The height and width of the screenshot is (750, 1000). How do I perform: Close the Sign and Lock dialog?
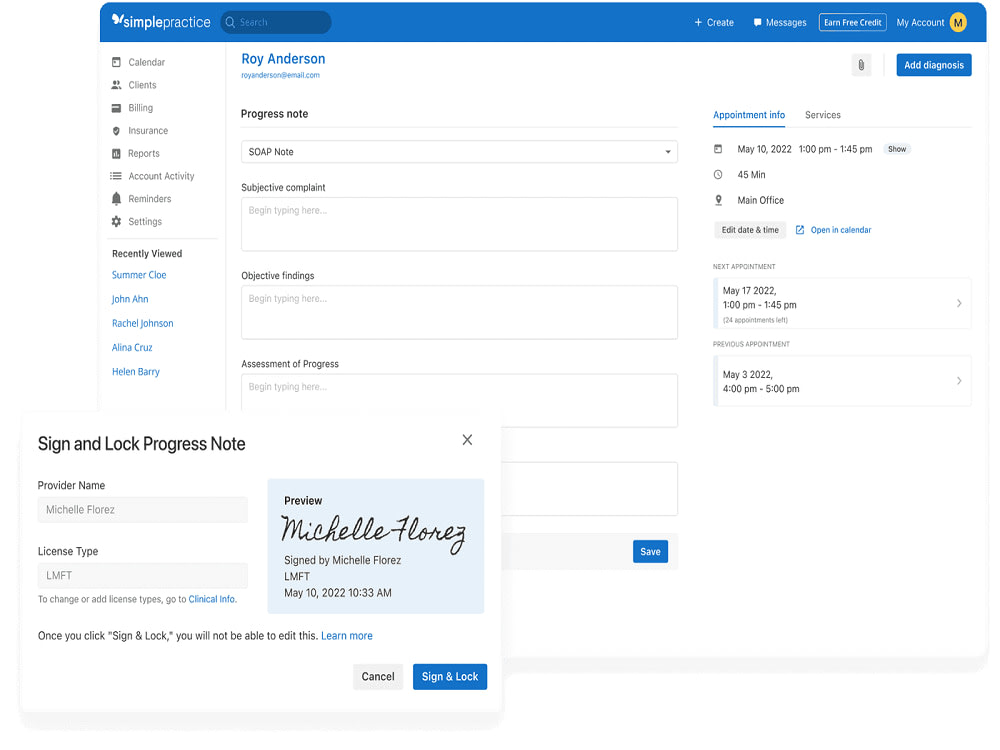pos(467,439)
